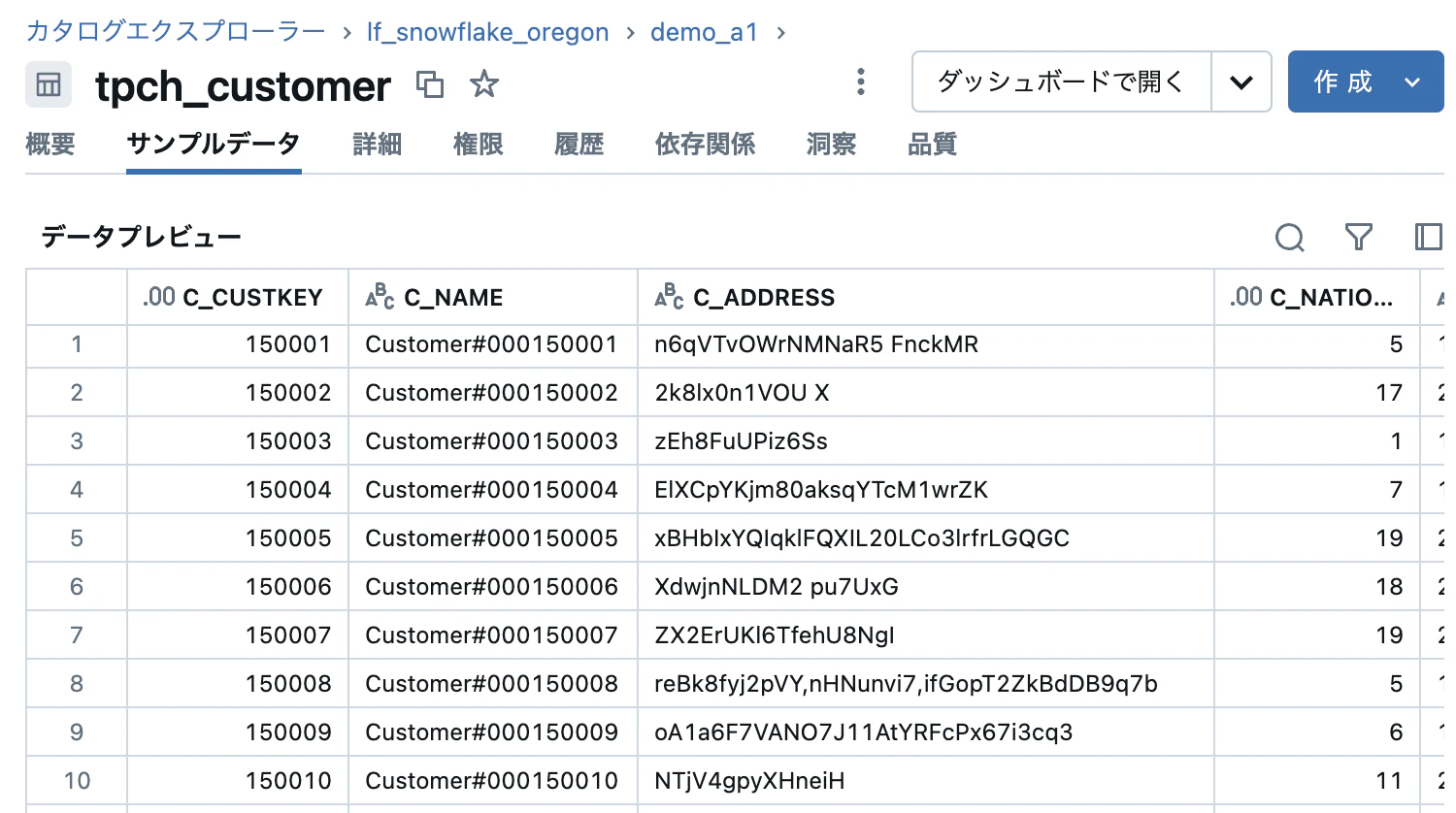The image size is (1456, 813).
Task: Switch to the 概要 tab
Action: click(50, 145)
